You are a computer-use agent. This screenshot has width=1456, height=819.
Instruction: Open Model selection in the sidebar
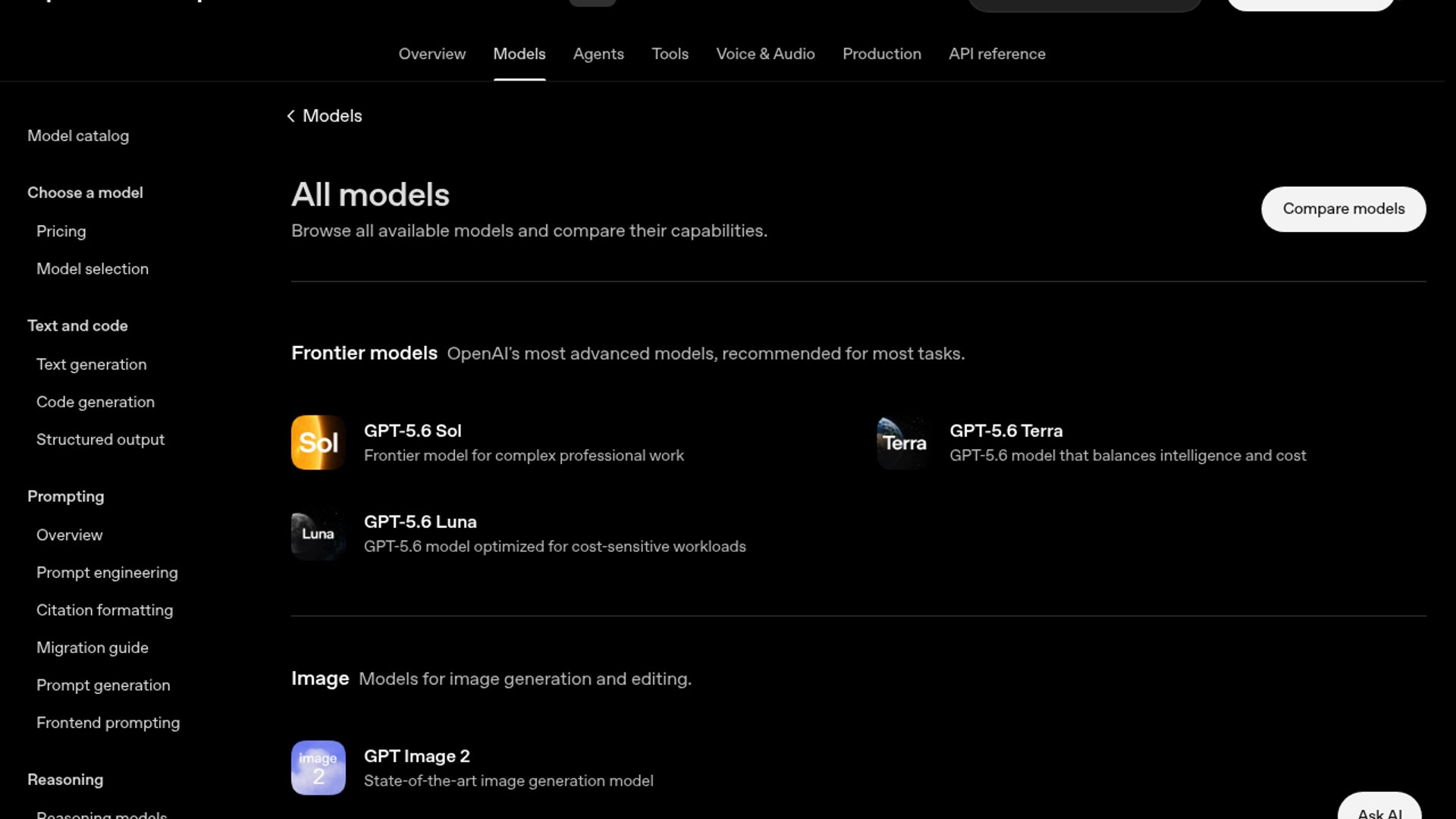[93, 268]
